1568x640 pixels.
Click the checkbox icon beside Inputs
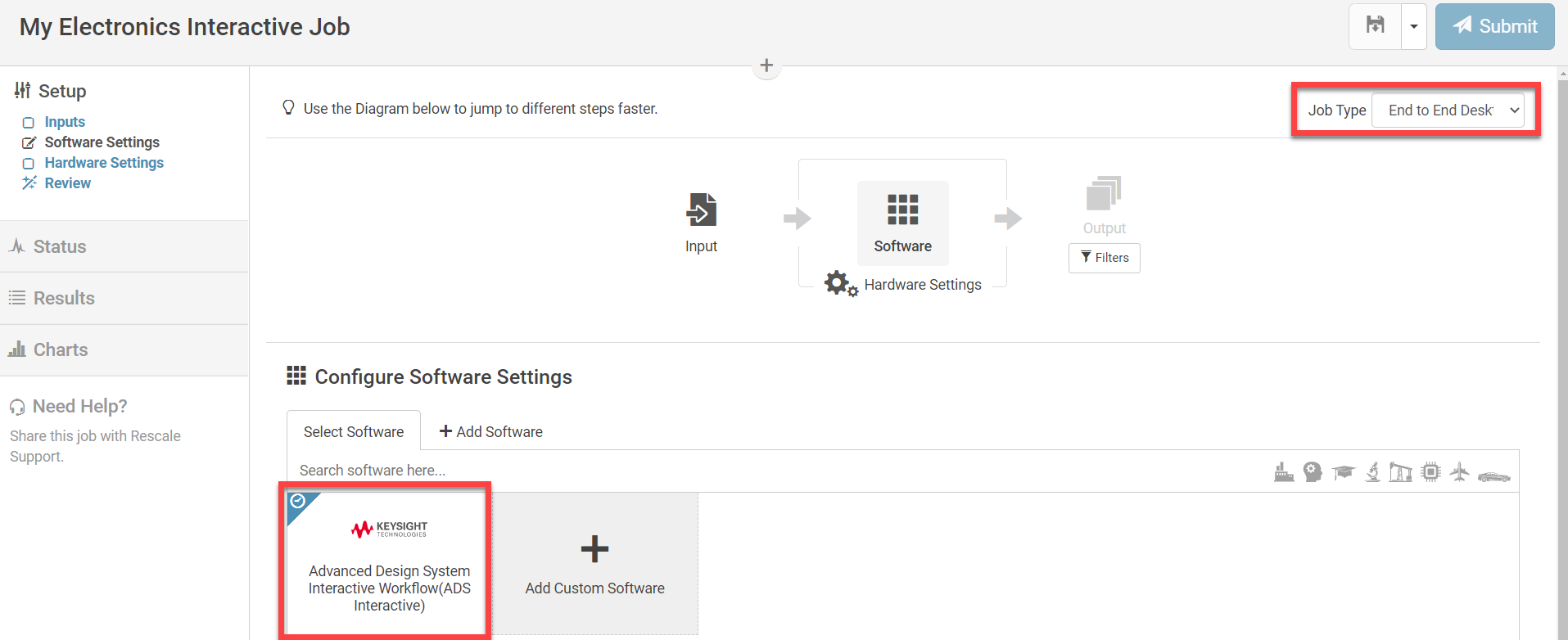click(29, 123)
